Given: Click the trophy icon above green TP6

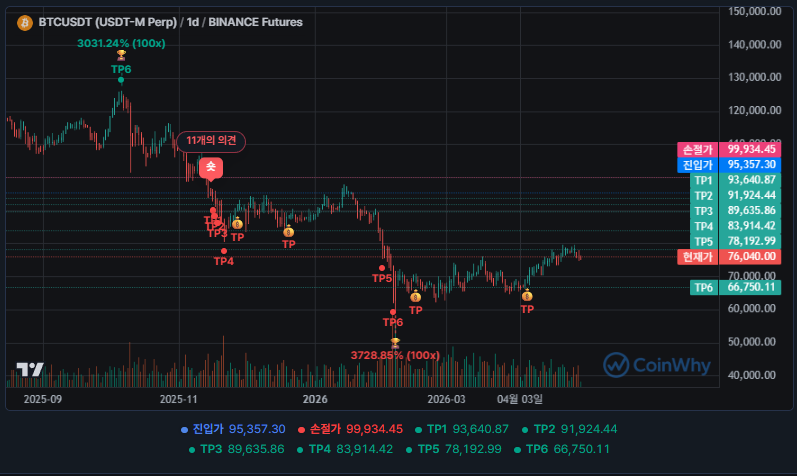Looking at the screenshot, I should coord(121,56).
